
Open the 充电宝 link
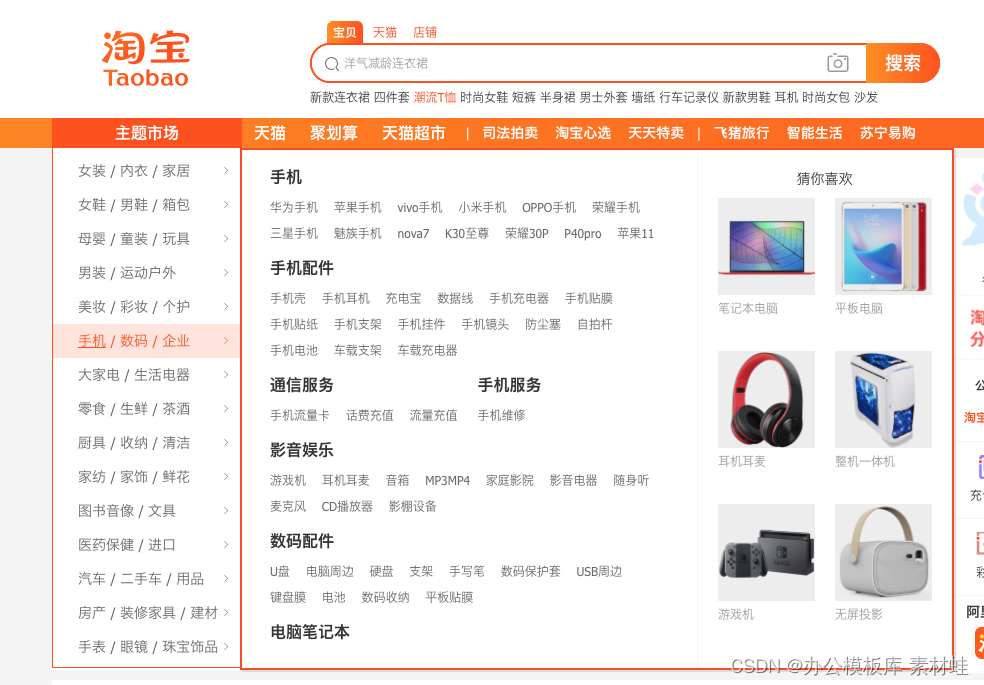coord(403,299)
